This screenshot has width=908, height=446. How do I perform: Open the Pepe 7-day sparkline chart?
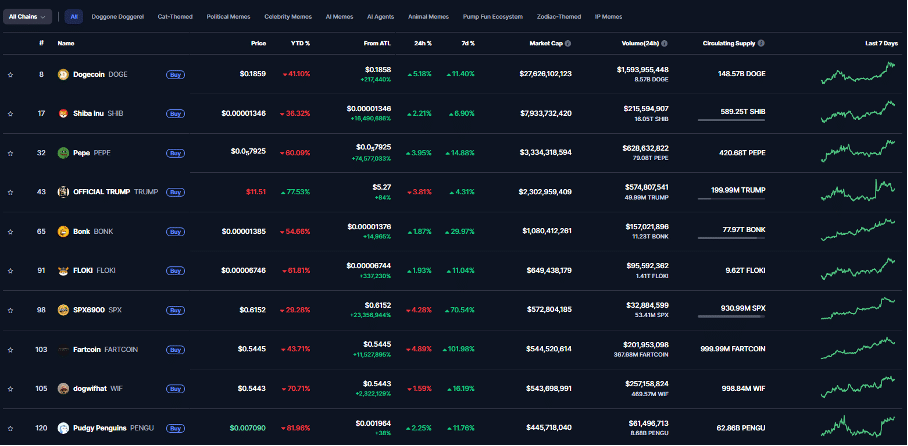(858, 153)
